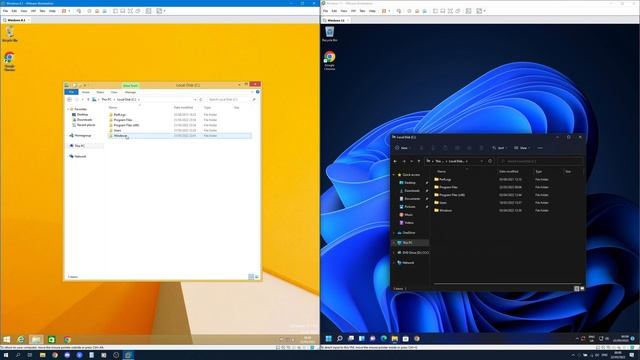The image size is (640, 360).
Task: Open the See more (...) menu in dark Explorer
Action: tap(540, 148)
